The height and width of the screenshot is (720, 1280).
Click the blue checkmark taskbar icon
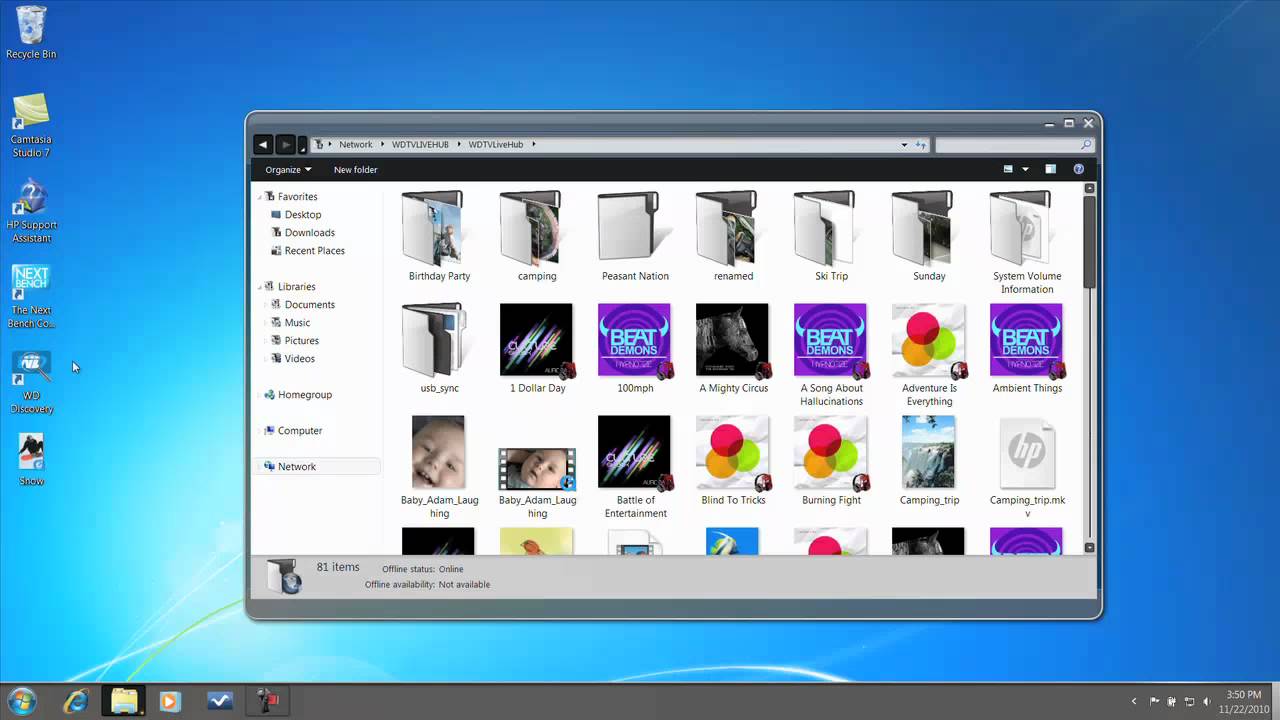pos(220,701)
